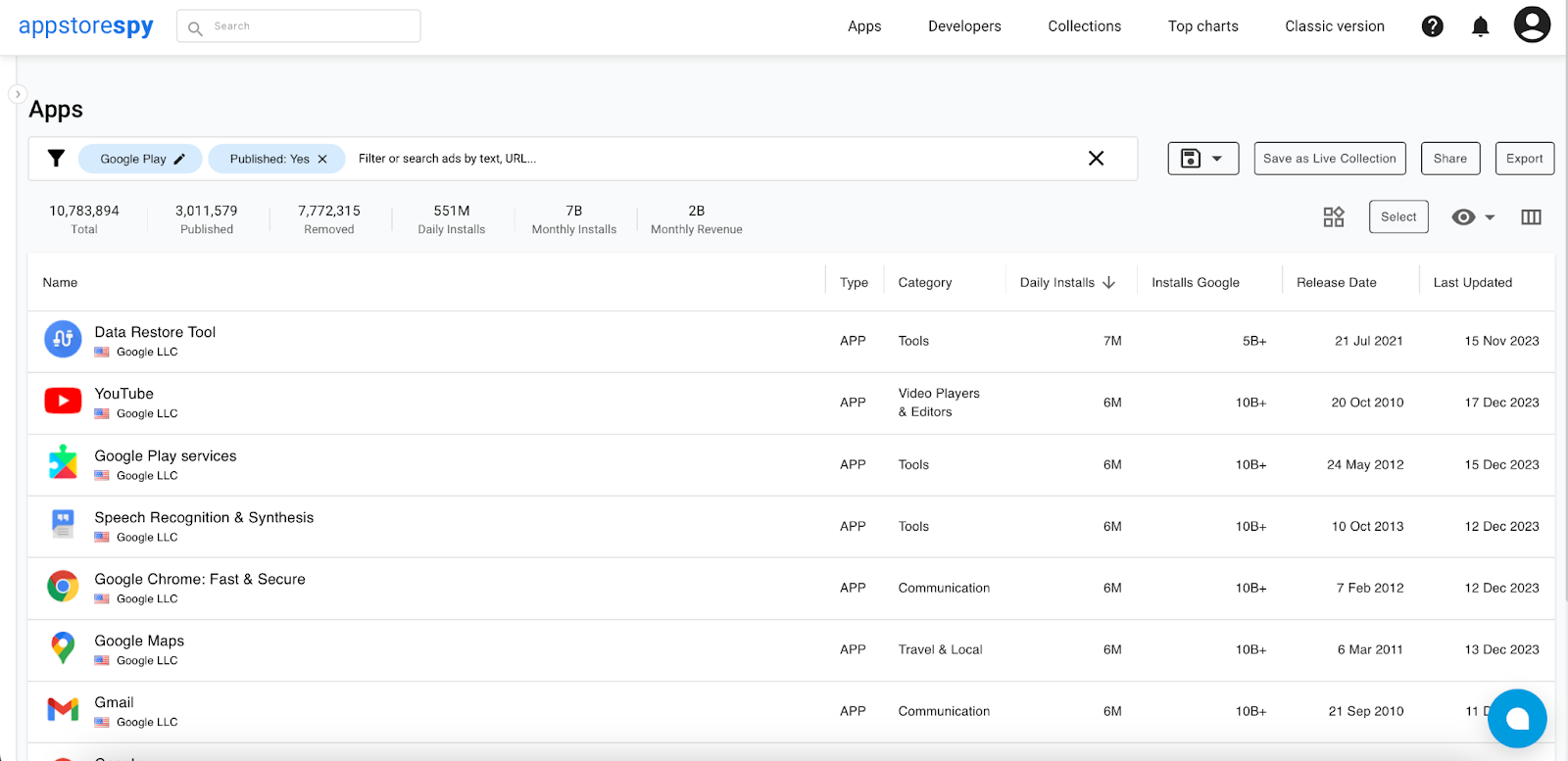Viewport: 1568px width, 761px height.
Task: Click the Google Play filter chip
Action: tap(140, 159)
